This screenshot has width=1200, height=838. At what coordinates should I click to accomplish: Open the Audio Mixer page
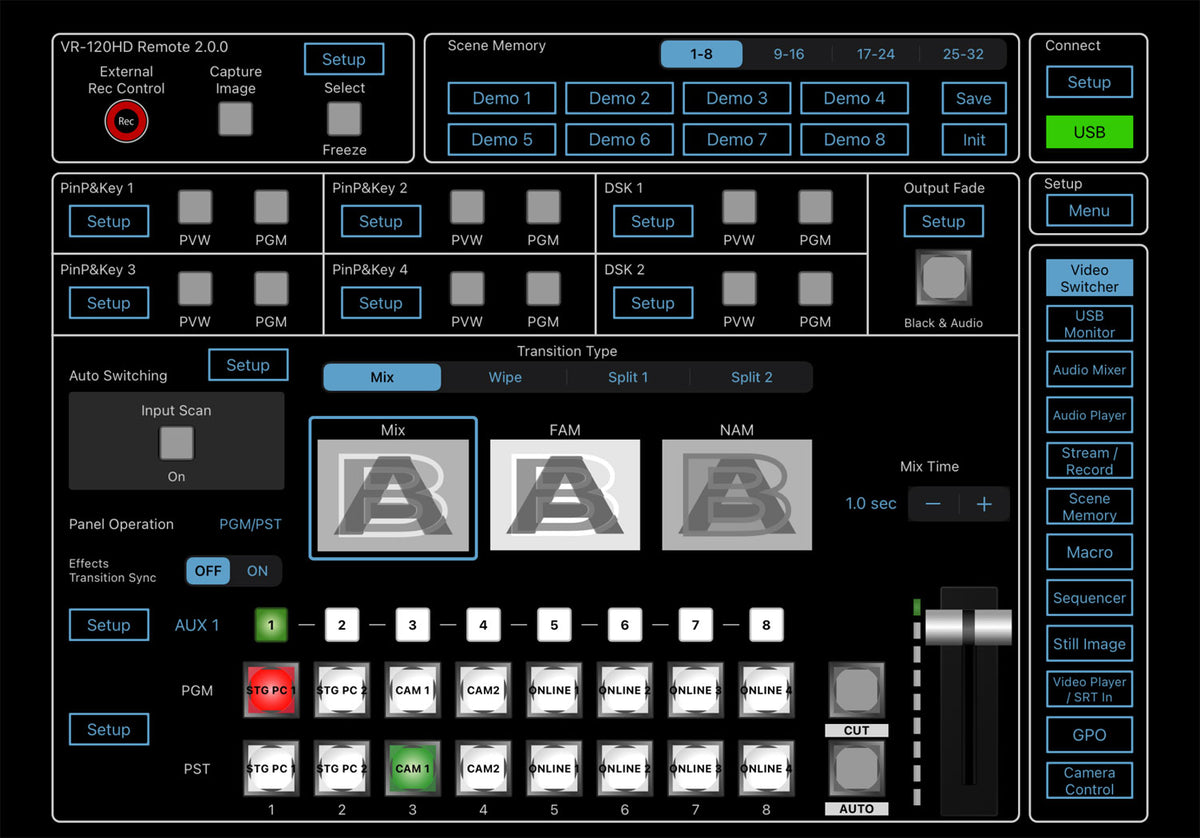point(1089,370)
